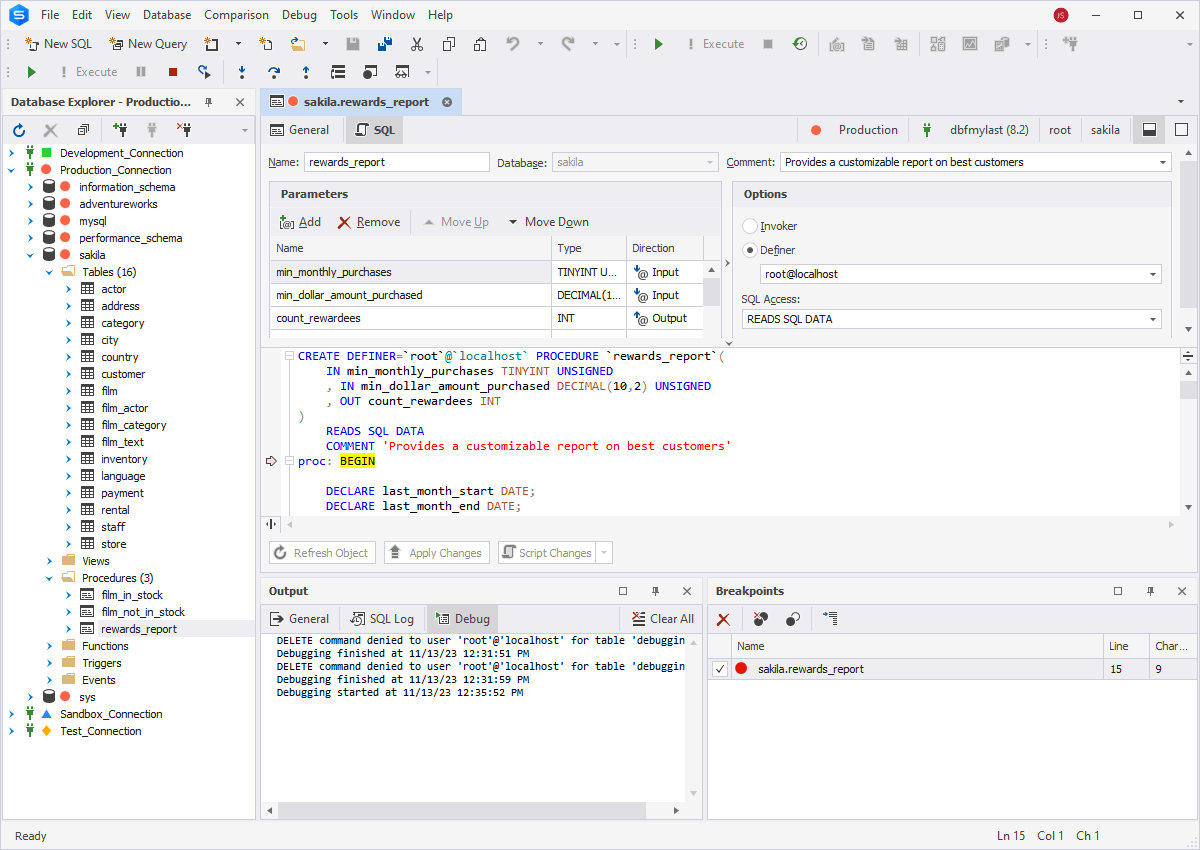Open the Debug menu

[x=298, y=14]
